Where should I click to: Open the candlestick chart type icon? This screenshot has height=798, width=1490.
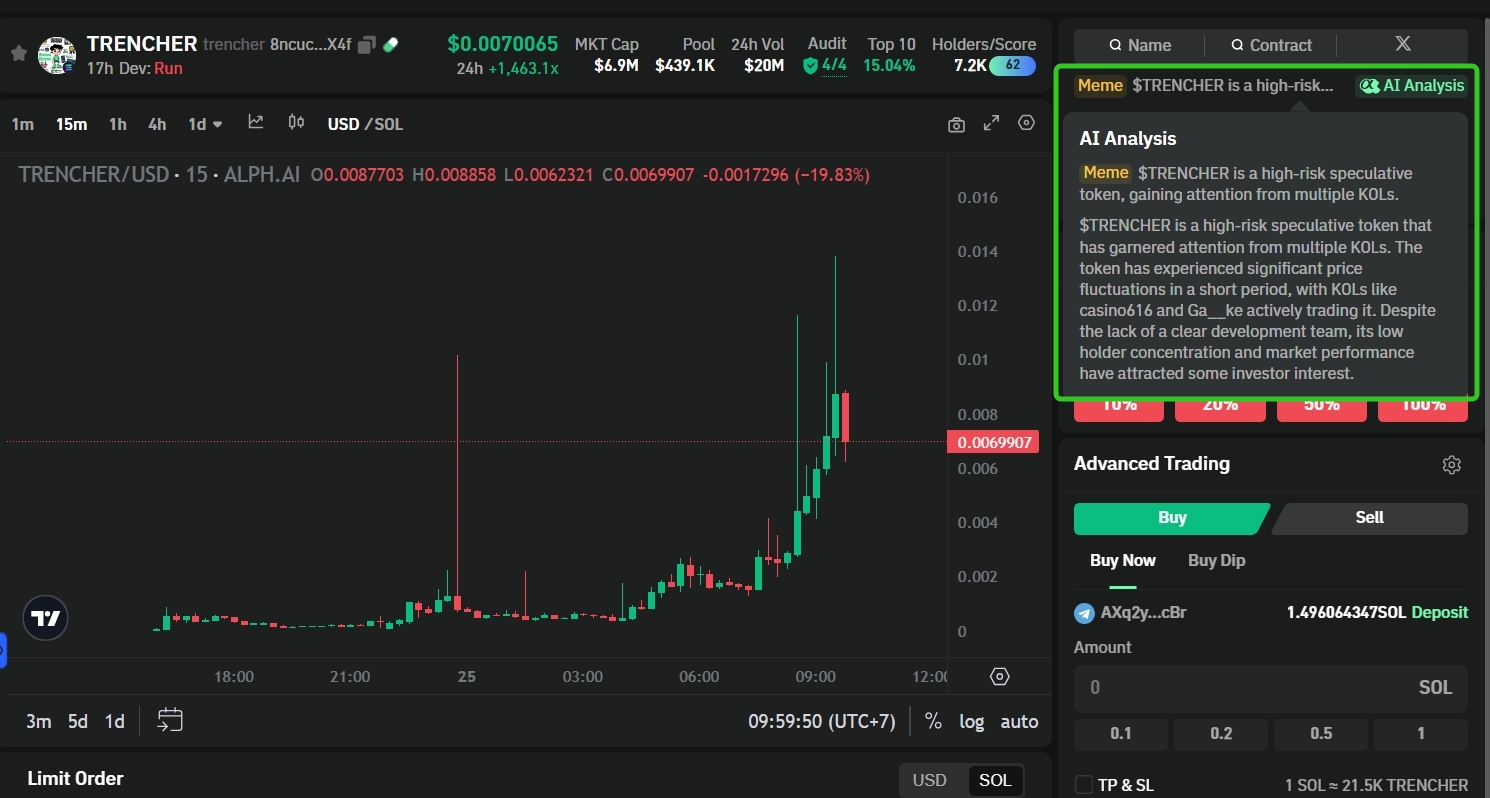click(x=296, y=123)
